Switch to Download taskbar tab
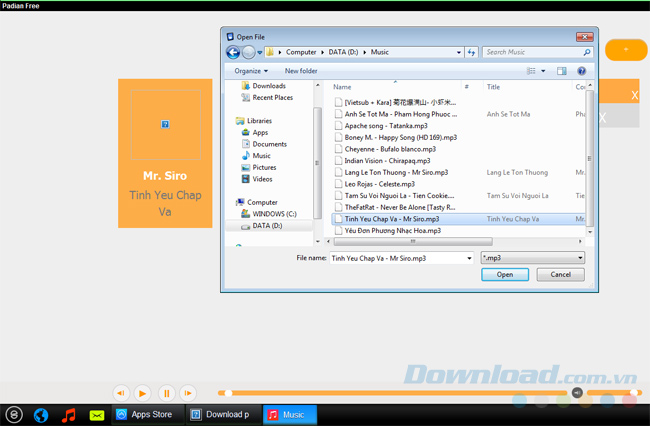This screenshot has height=426, width=650. pyautogui.click(x=221, y=414)
